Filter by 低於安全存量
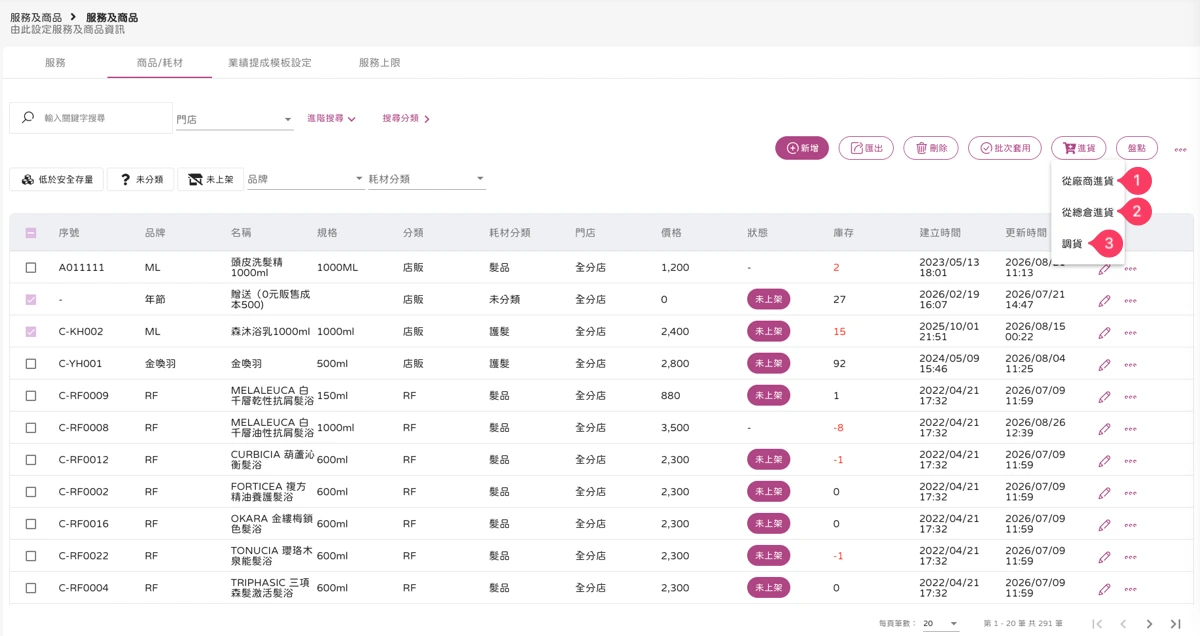Viewport: 1200px width, 636px height. pos(57,179)
